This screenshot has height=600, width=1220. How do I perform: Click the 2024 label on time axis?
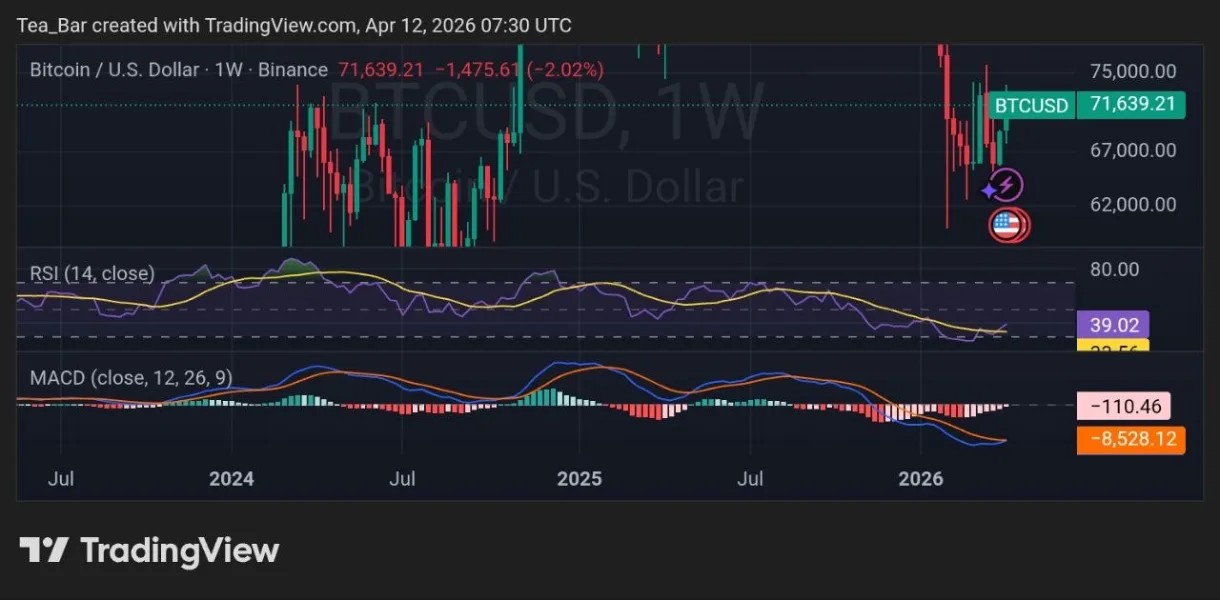point(231,479)
